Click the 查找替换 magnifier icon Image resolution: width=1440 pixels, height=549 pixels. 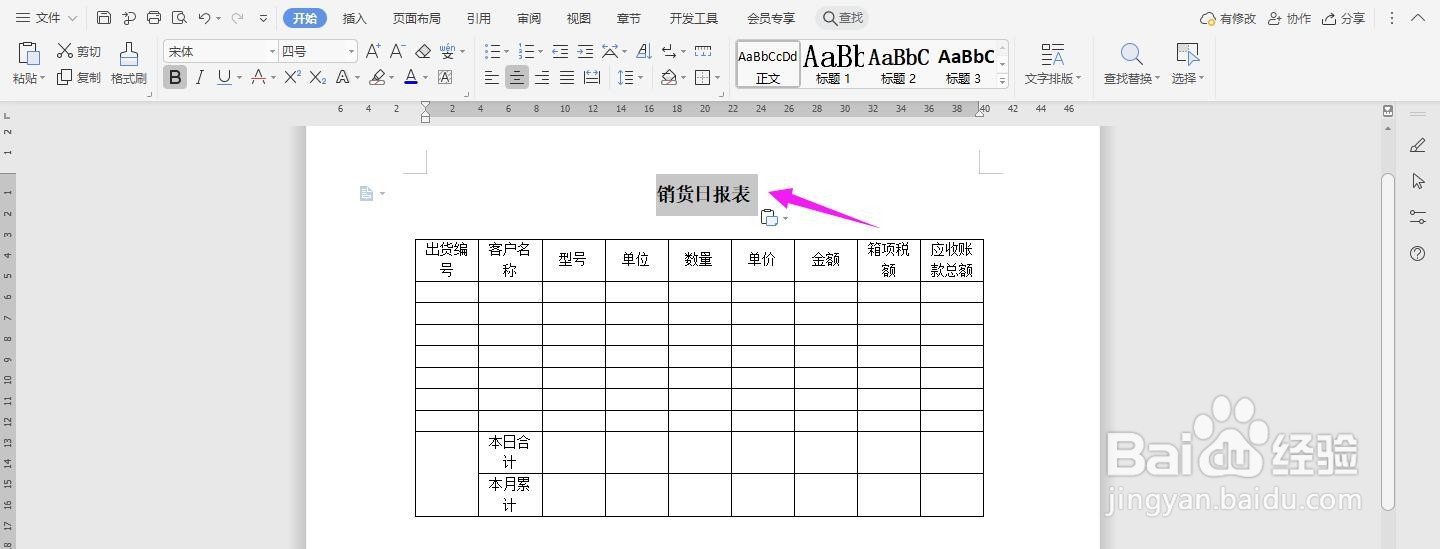(x=1131, y=54)
